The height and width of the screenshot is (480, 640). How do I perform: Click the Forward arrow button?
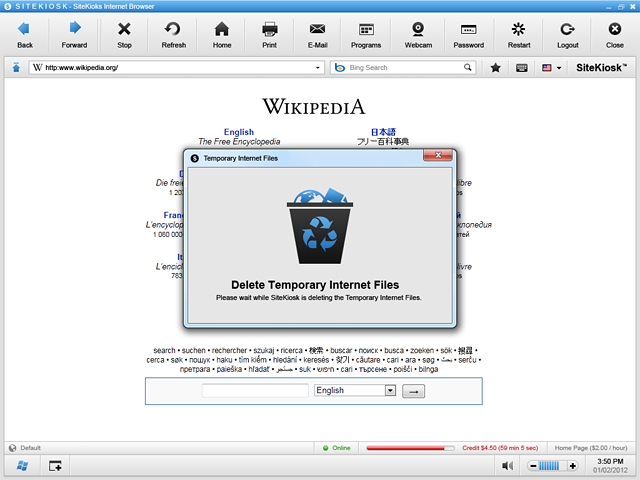[x=74, y=35]
